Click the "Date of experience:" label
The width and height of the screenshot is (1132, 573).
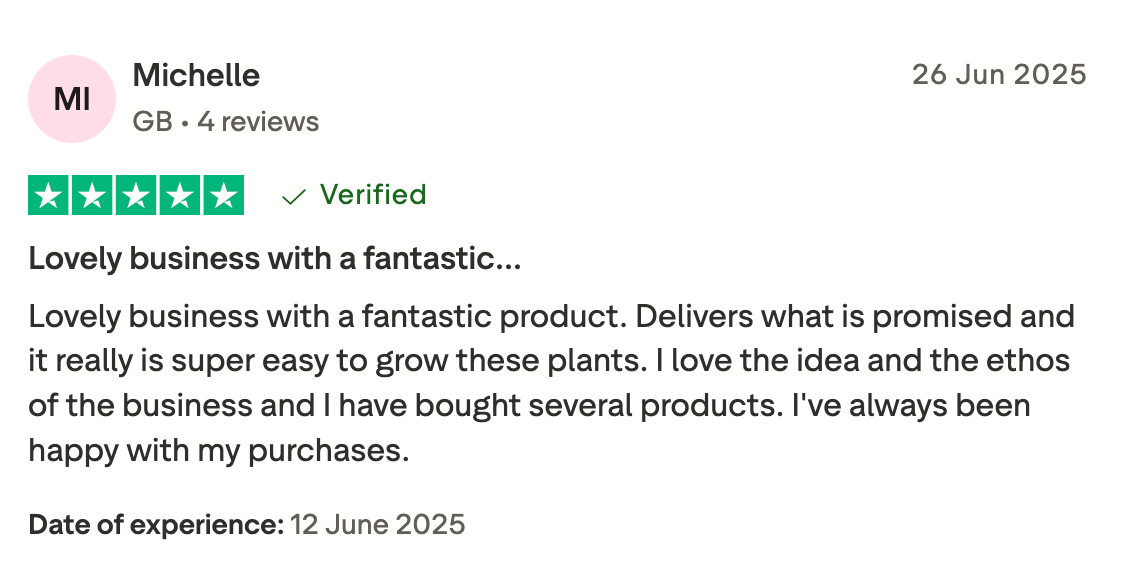156,524
